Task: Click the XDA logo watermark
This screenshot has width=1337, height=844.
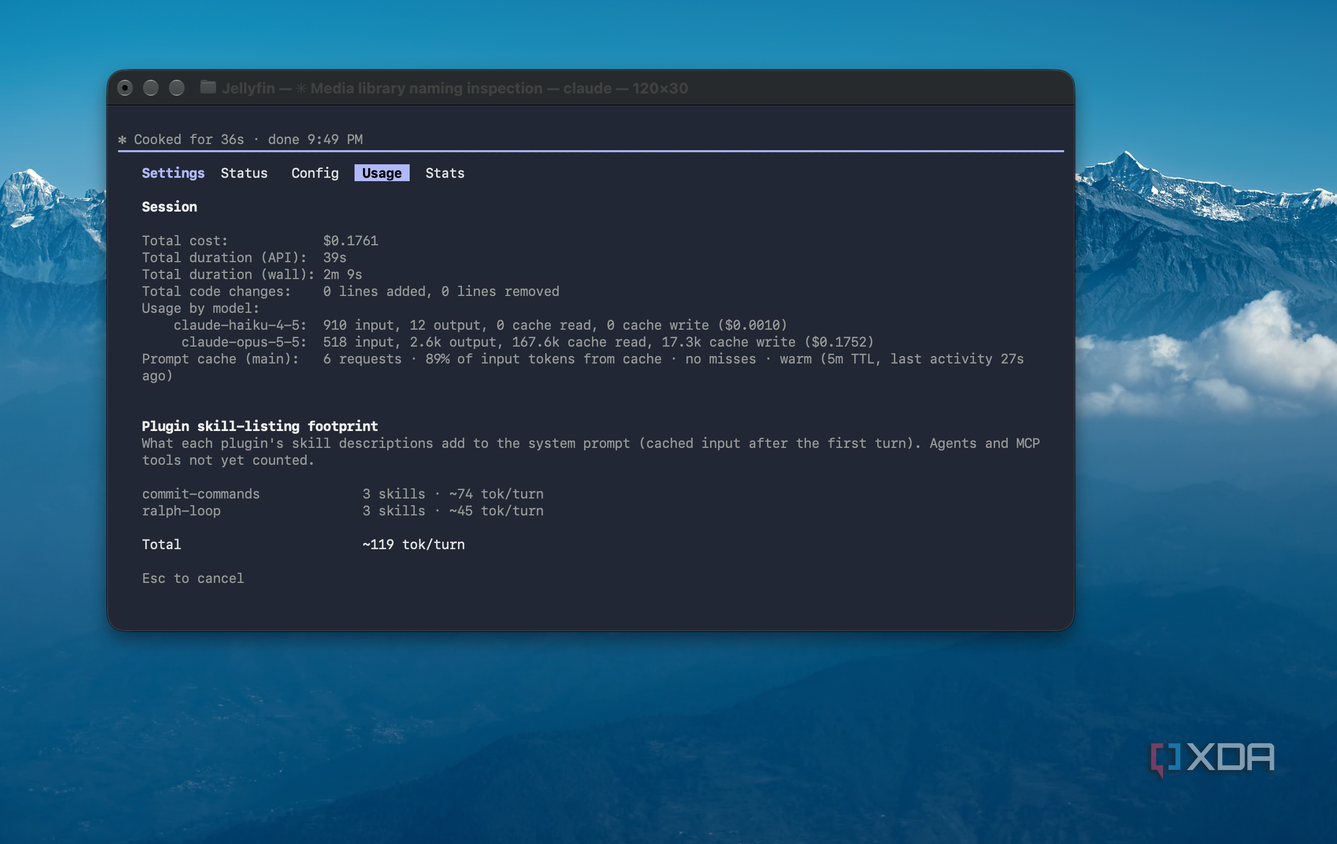Action: (1212, 759)
